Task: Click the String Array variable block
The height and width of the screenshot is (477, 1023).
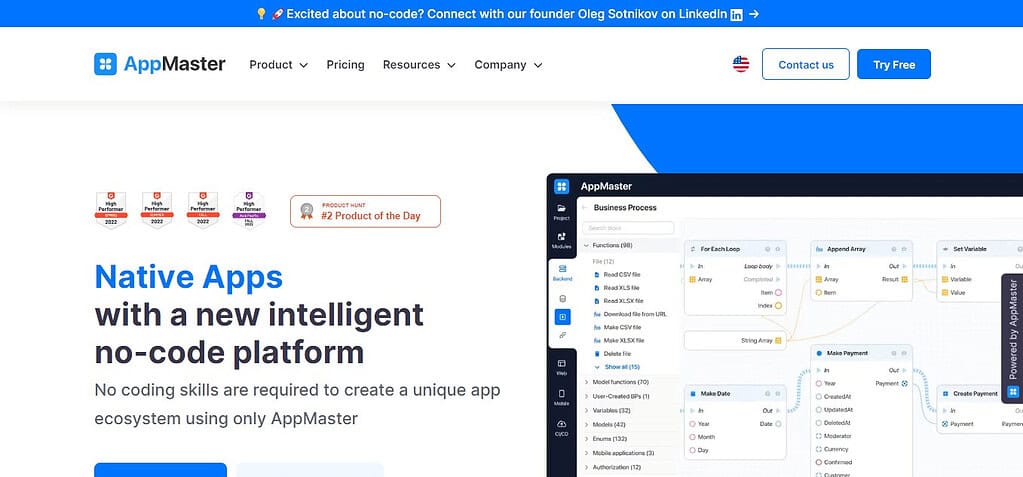Action: coord(735,340)
